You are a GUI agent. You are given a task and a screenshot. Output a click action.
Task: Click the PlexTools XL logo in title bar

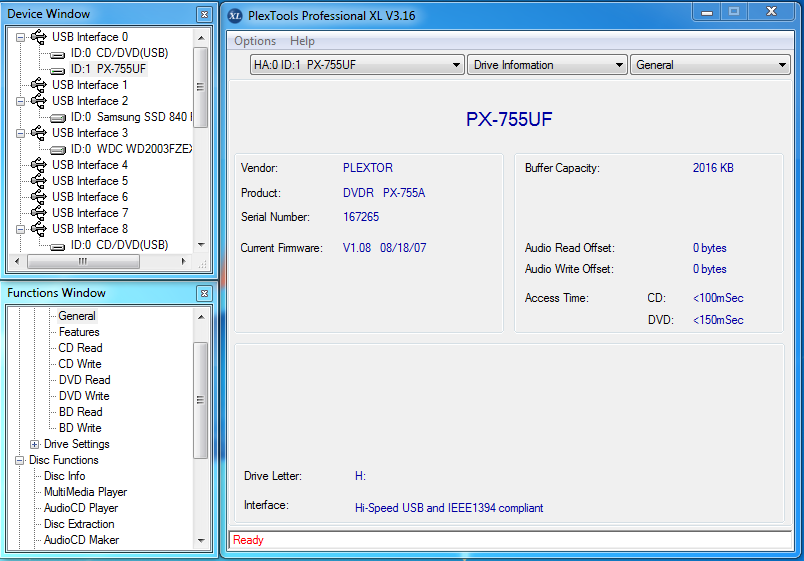[235, 16]
